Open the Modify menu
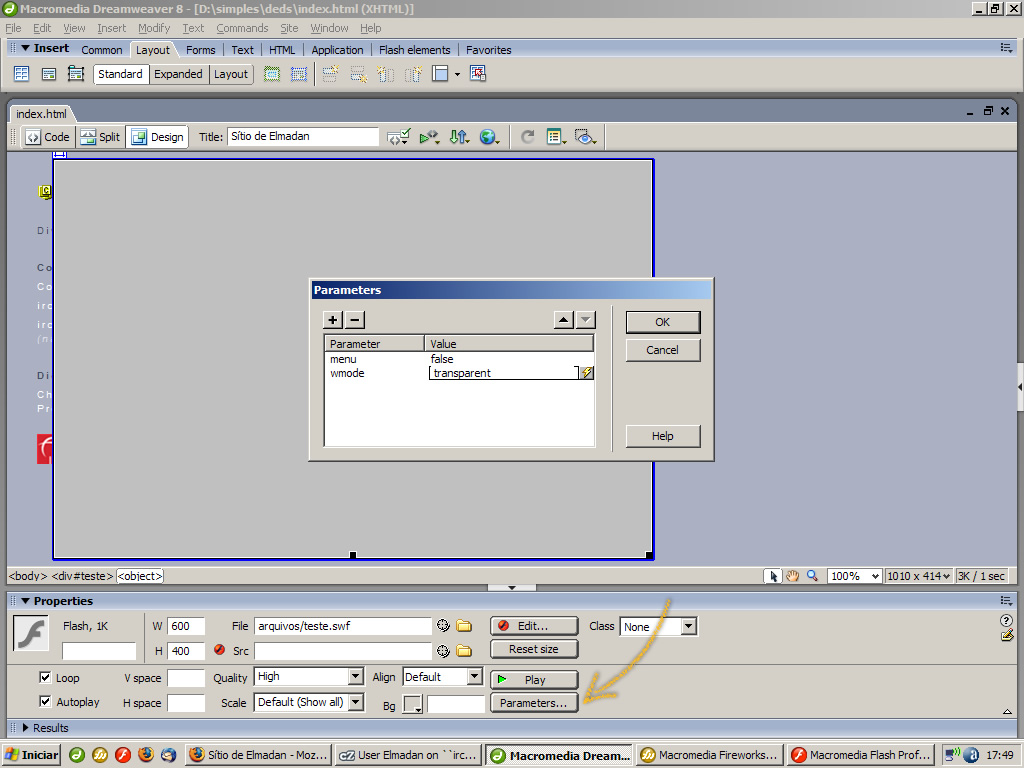 click(154, 28)
